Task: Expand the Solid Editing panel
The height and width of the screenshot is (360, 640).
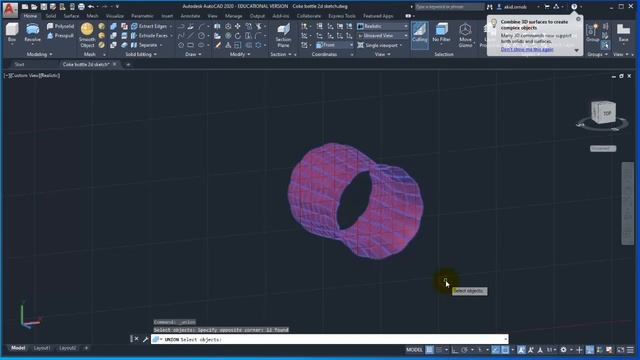Action: pyautogui.click(x=141, y=54)
